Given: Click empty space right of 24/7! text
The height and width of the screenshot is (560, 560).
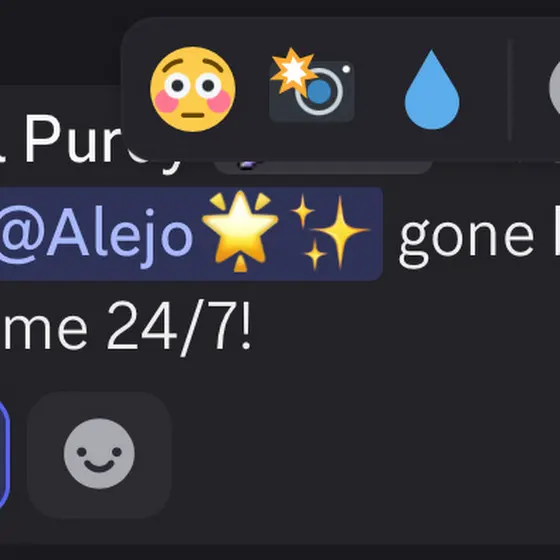Looking at the screenshot, I should pos(393,327).
